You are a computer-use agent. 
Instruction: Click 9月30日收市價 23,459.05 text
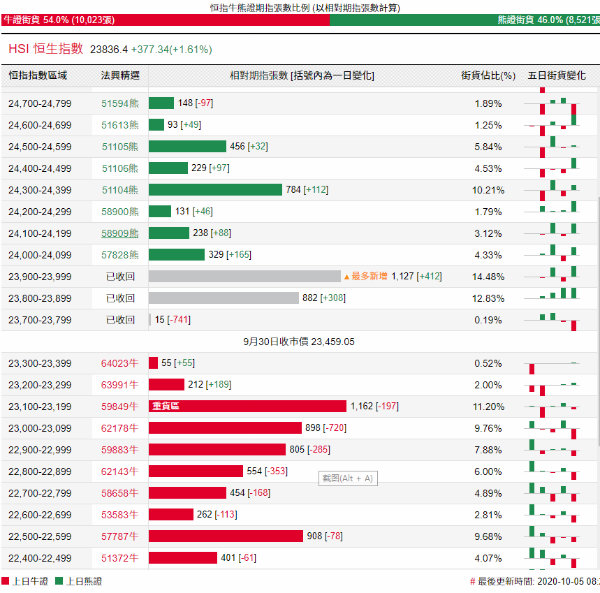coord(299,342)
